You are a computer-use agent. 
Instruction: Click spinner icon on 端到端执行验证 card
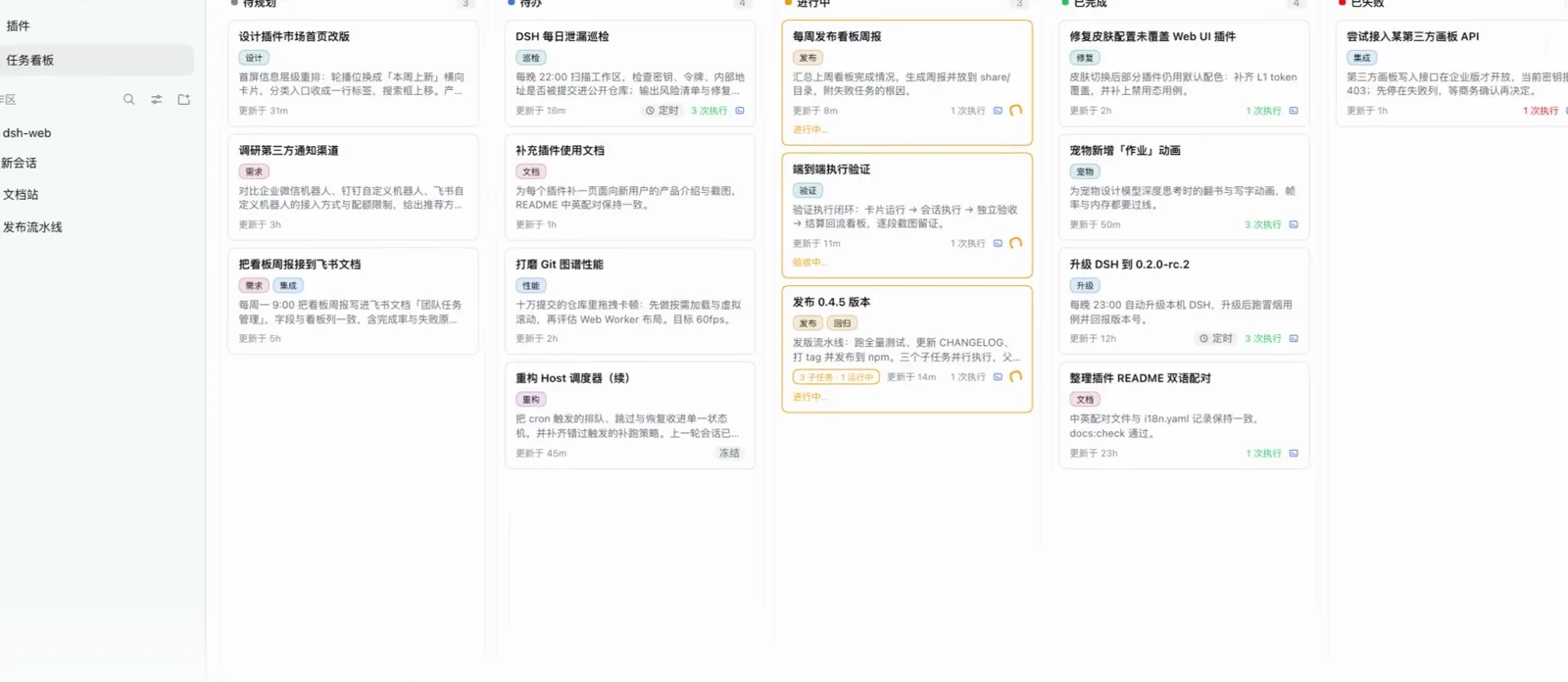pyautogui.click(x=1015, y=243)
